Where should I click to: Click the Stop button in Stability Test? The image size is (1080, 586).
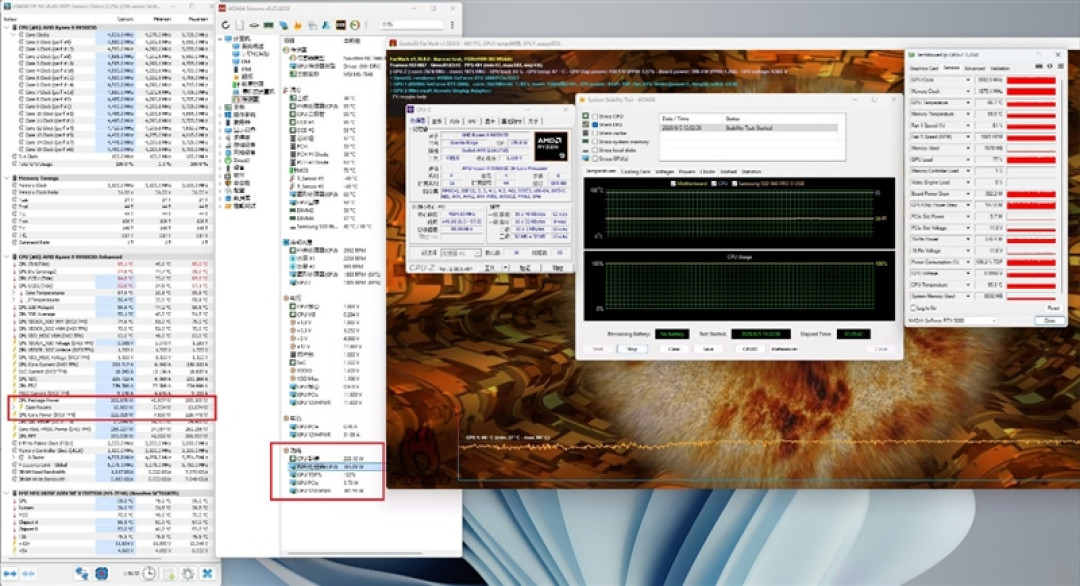(632, 349)
